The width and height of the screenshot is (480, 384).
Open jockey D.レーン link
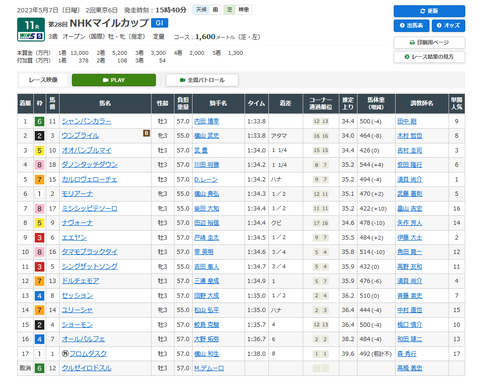(206, 179)
